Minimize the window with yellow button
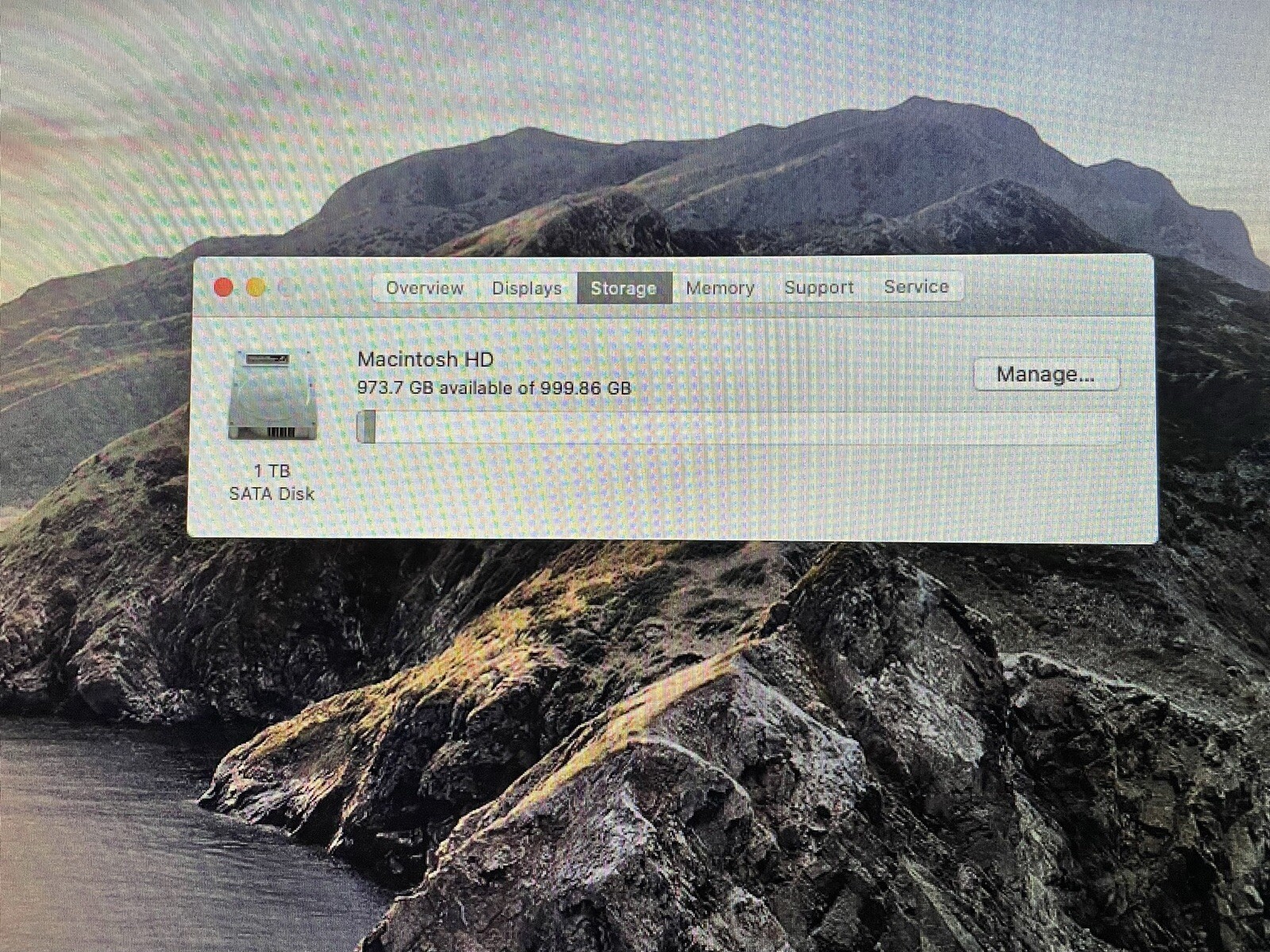This screenshot has height=952, width=1270. tap(256, 287)
